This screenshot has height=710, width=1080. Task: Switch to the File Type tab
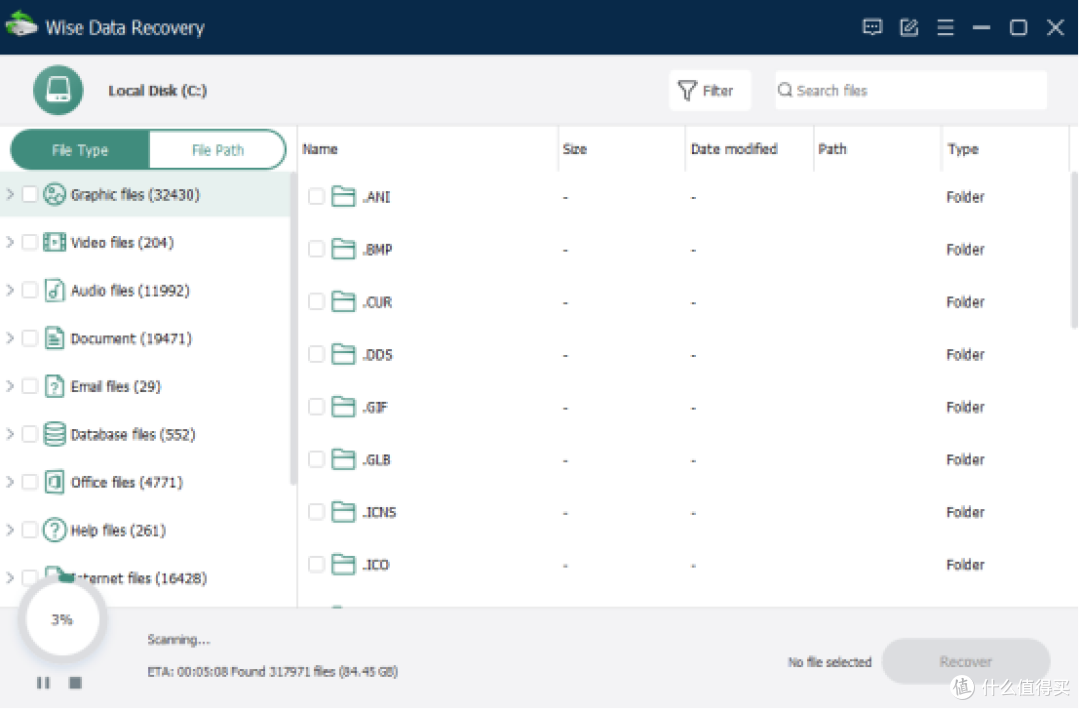pyautogui.click(x=80, y=150)
